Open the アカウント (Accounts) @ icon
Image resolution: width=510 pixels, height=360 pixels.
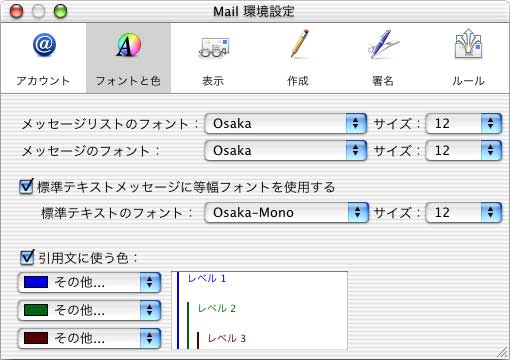(x=44, y=45)
